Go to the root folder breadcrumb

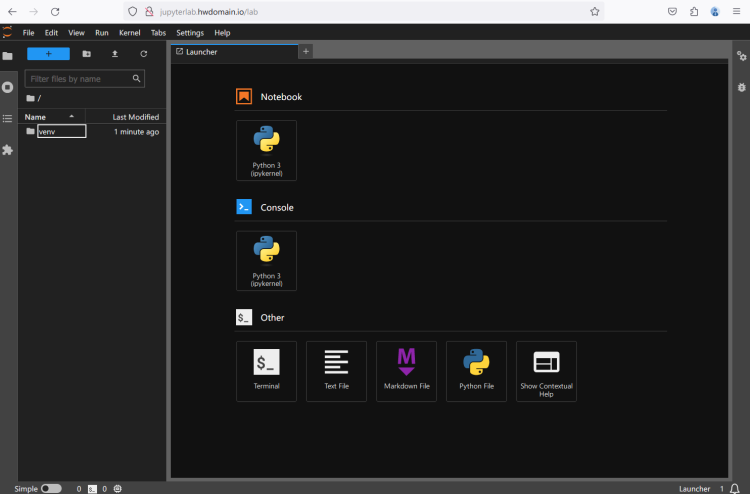coord(33,98)
